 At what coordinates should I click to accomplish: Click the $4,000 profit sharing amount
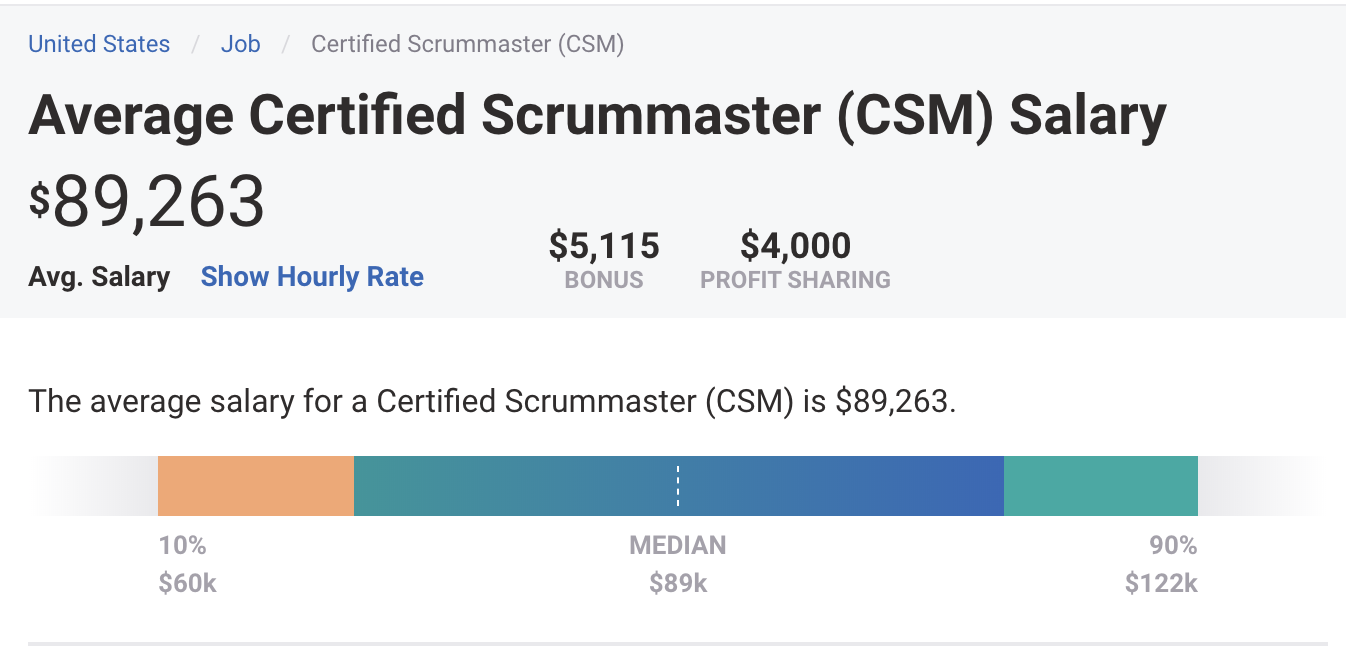click(795, 245)
